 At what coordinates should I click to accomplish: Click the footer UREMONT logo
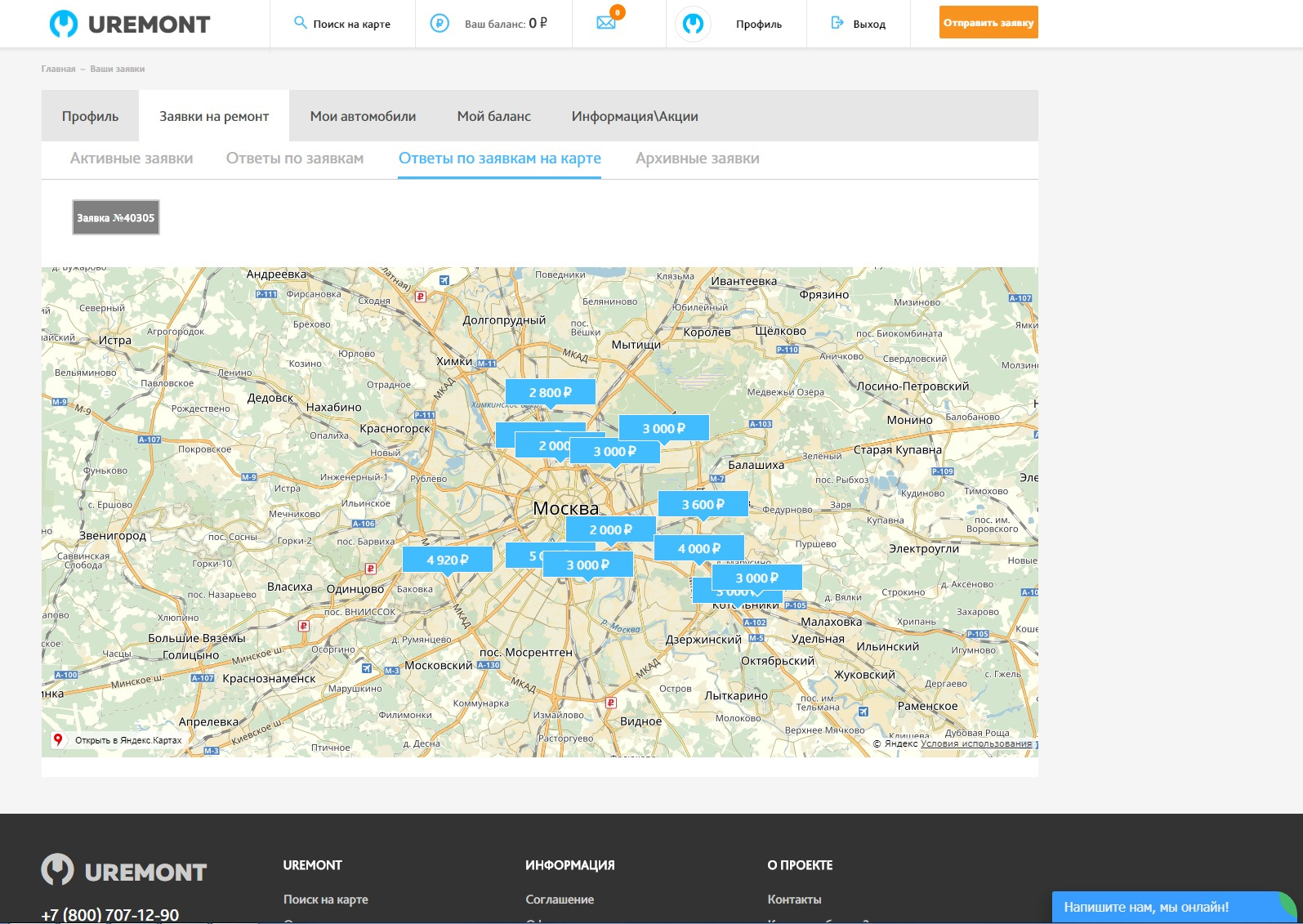pos(124,870)
